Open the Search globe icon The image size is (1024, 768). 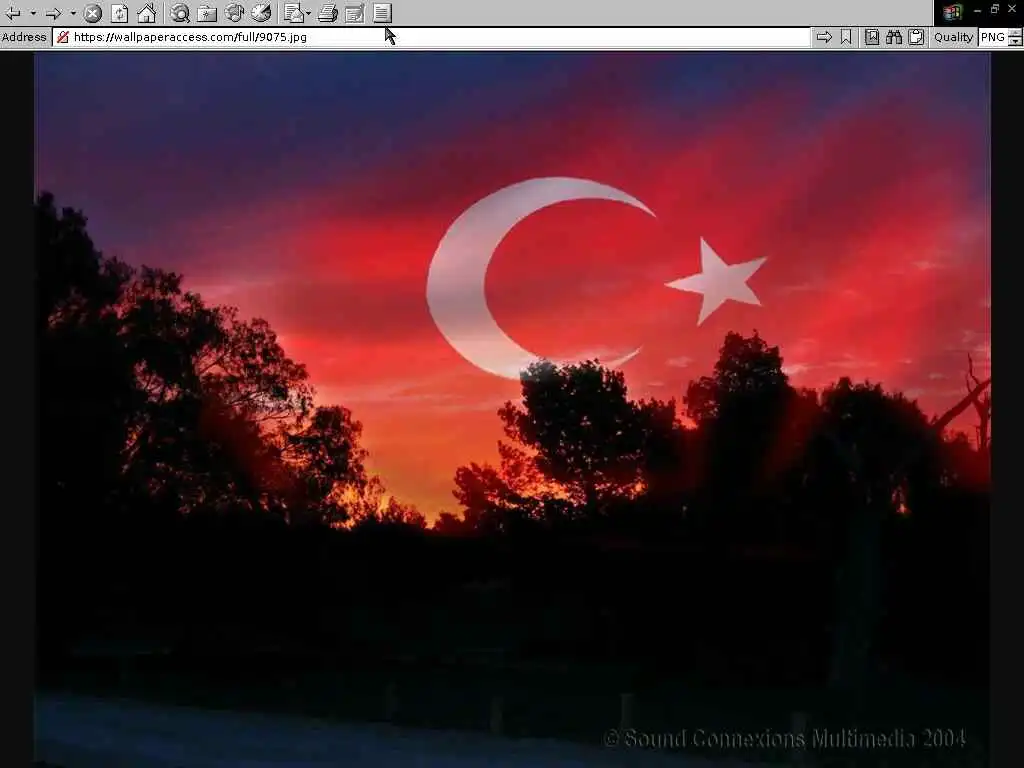tap(180, 13)
